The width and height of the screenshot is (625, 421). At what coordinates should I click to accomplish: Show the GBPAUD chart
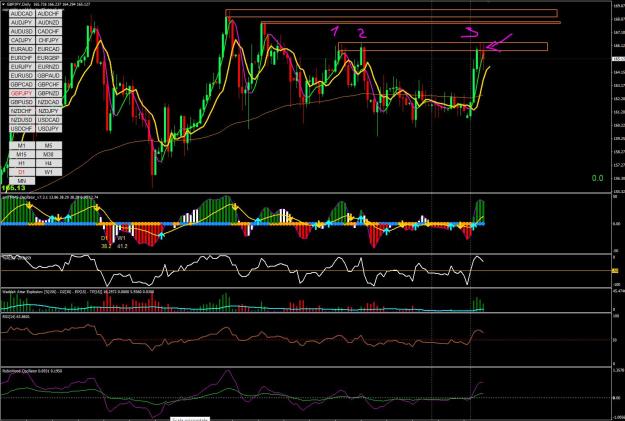coord(49,75)
